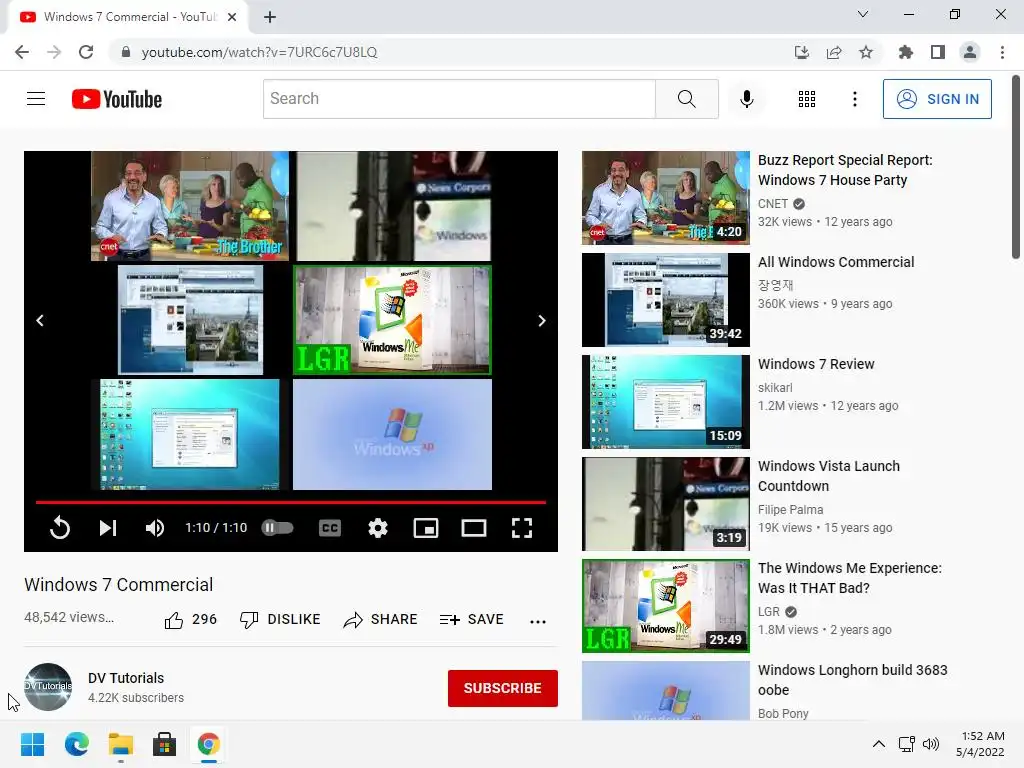This screenshot has width=1024, height=768.
Task: Share this page from address bar
Action: coord(833,52)
